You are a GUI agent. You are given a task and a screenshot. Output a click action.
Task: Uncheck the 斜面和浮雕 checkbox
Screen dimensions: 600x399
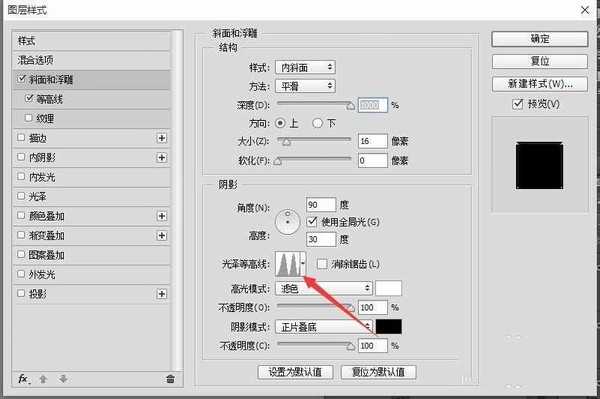tap(21, 79)
